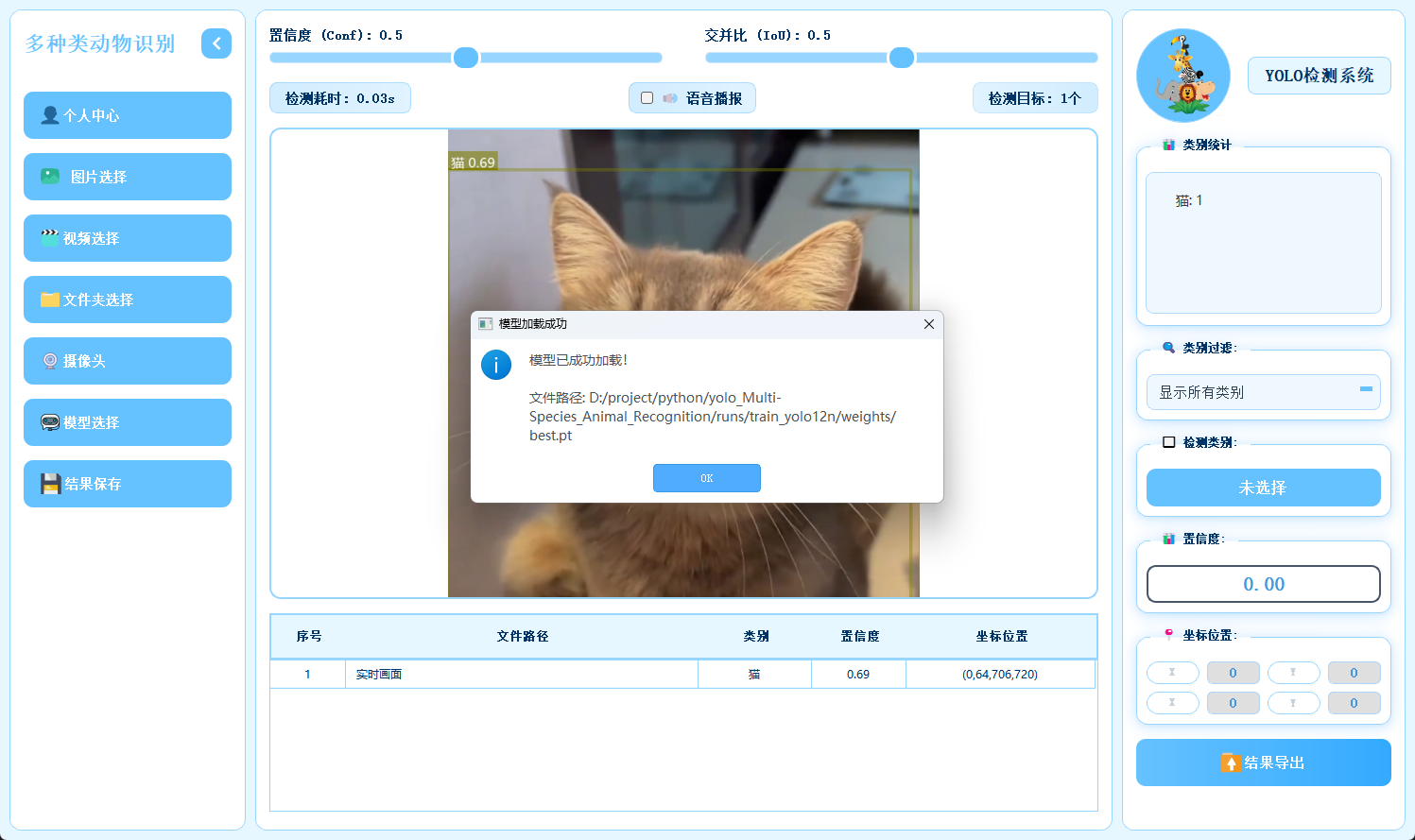Click the 类别过滤 magnifier icon
1415x840 pixels.
pyautogui.click(x=1169, y=348)
